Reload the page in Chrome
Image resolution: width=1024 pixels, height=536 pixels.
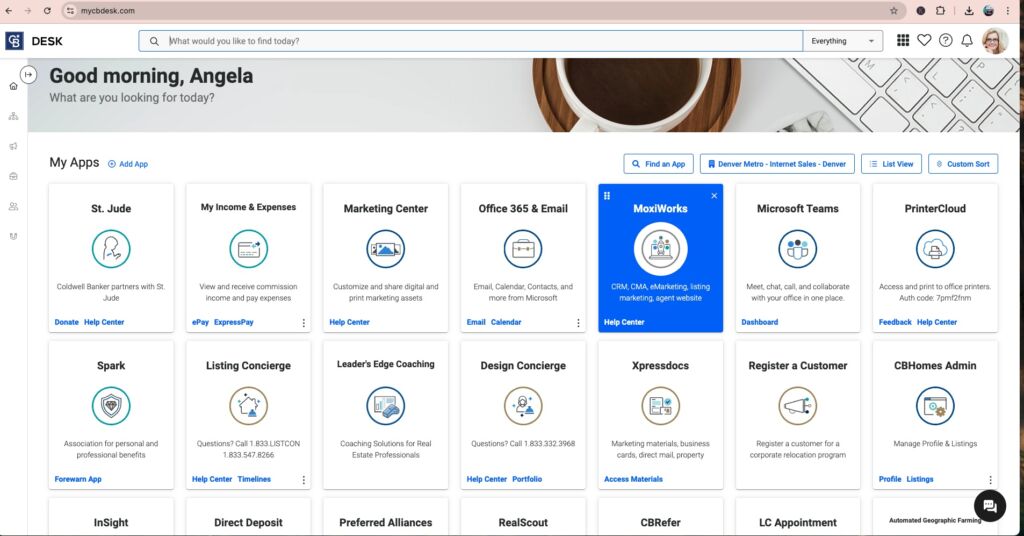47,10
